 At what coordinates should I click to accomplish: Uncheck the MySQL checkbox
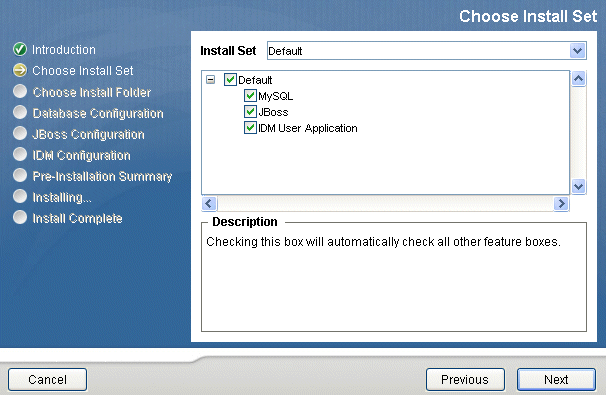coord(250,95)
